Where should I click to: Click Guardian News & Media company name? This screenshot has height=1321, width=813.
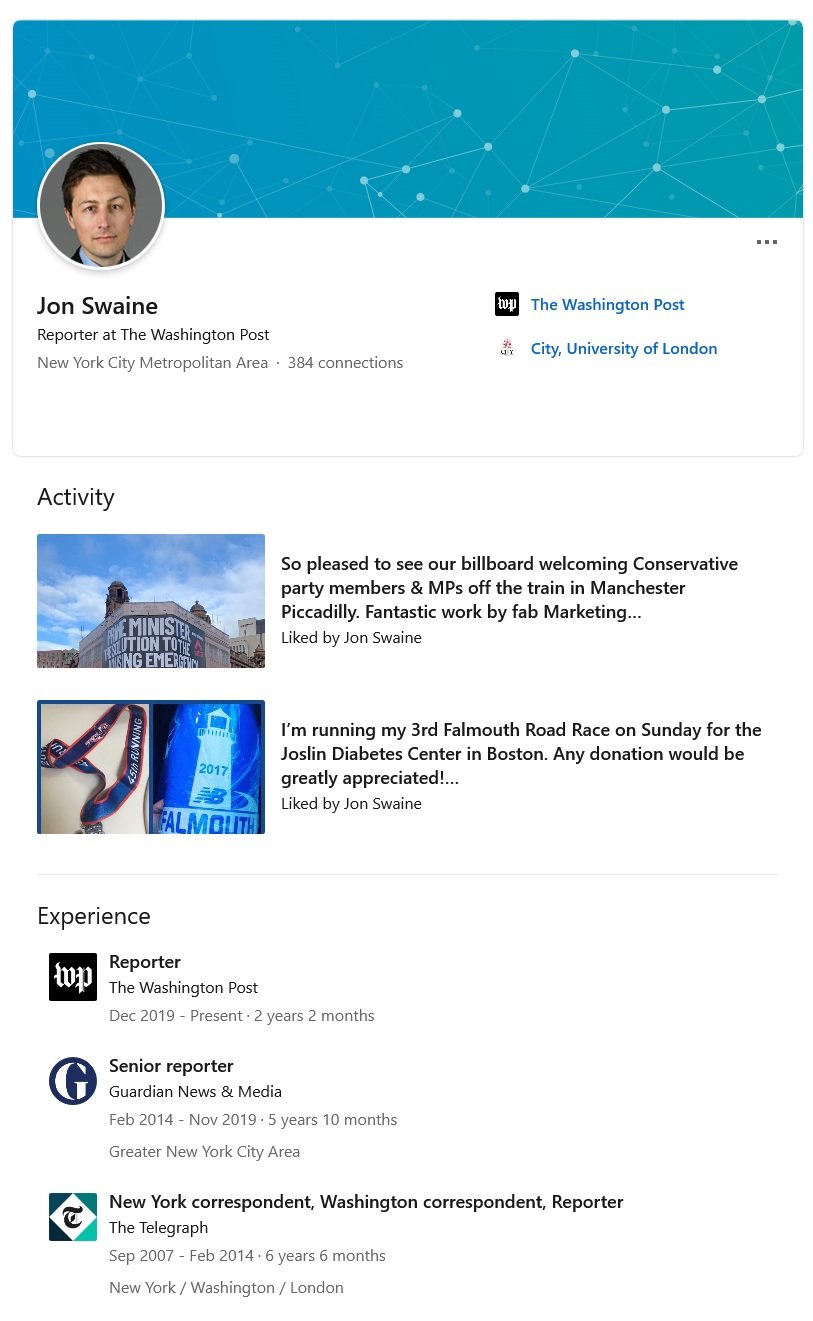[195, 1092]
